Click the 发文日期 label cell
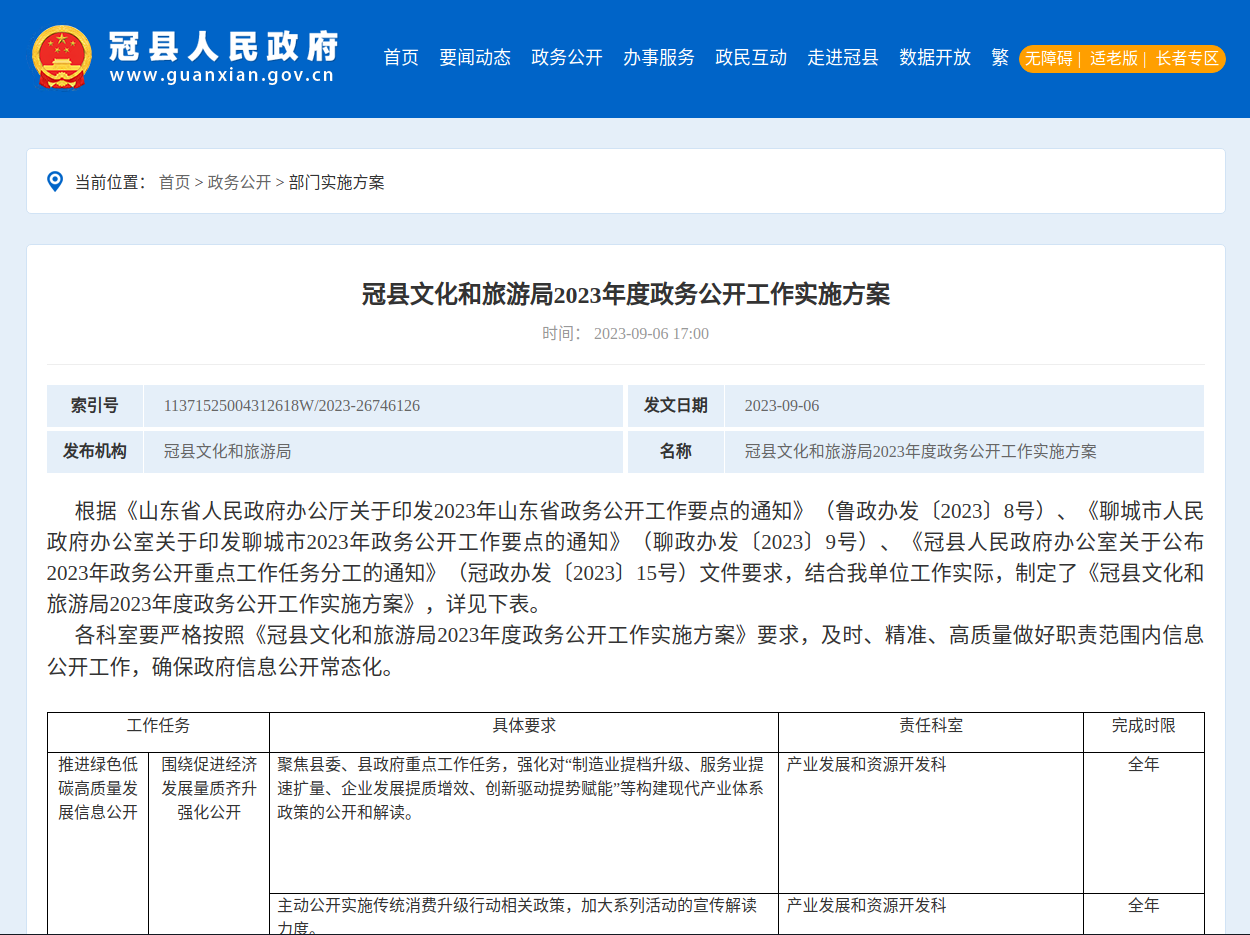Viewport: 1250px width, 935px height. click(x=676, y=406)
